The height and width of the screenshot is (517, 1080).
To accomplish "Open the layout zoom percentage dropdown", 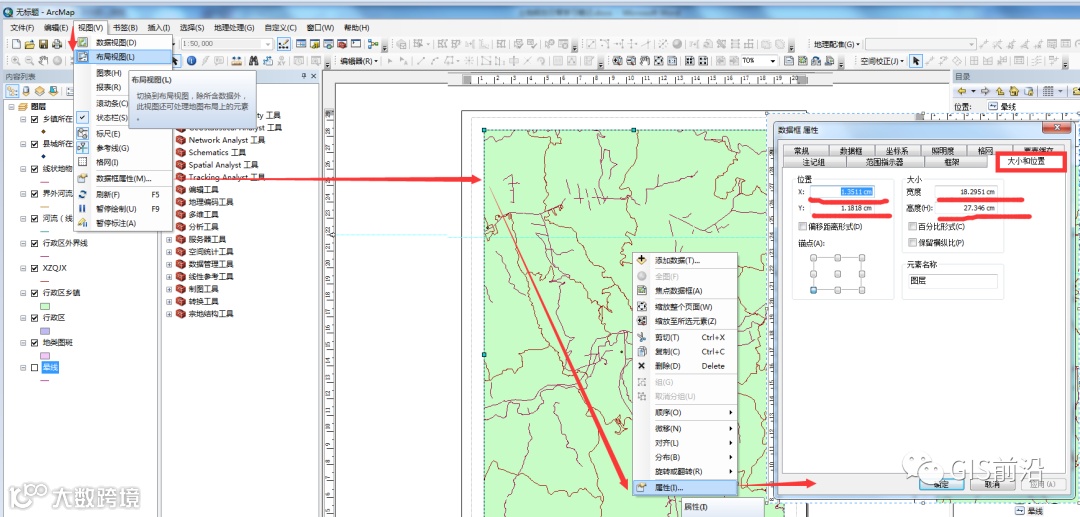I will coord(774,61).
